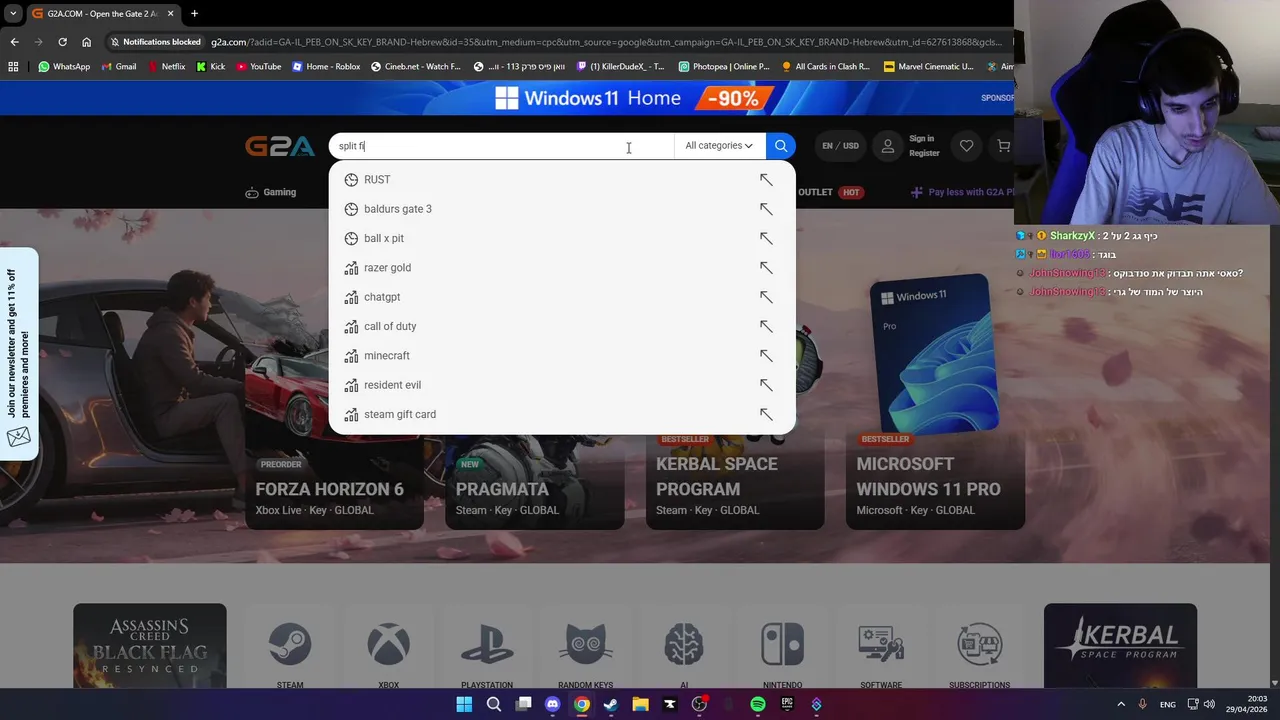This screenshot has height=720, width=1280.
Task: Open the Forza Horizon 6 product card
Action: pos(334,488)
